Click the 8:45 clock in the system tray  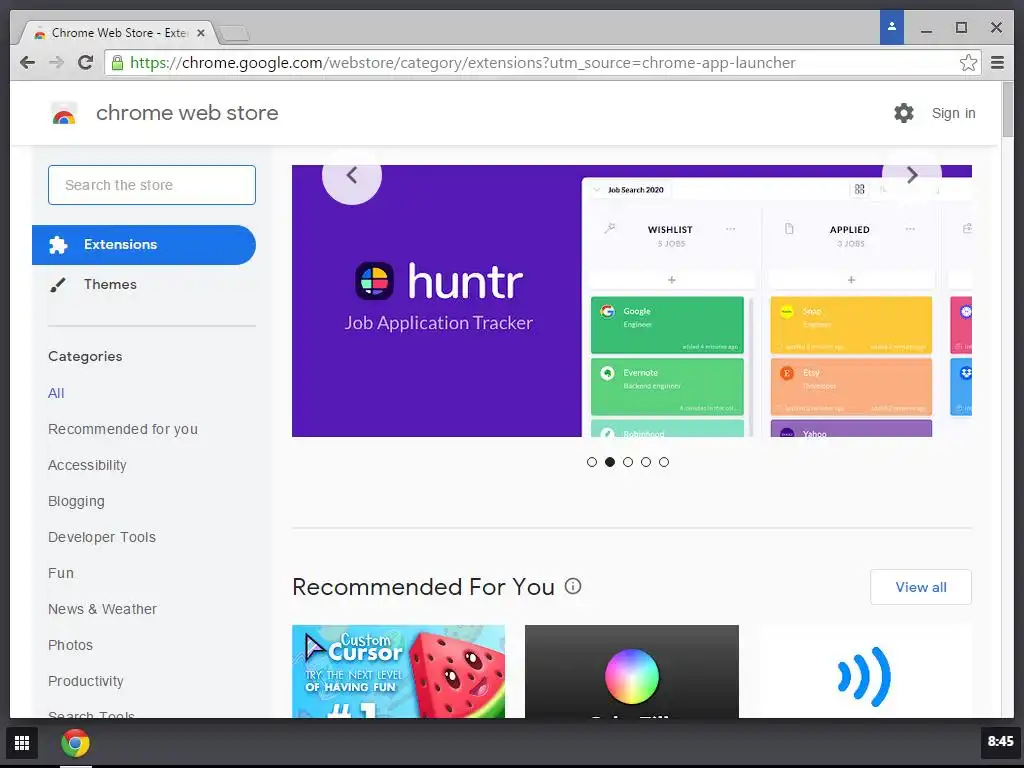[1000, 742]
